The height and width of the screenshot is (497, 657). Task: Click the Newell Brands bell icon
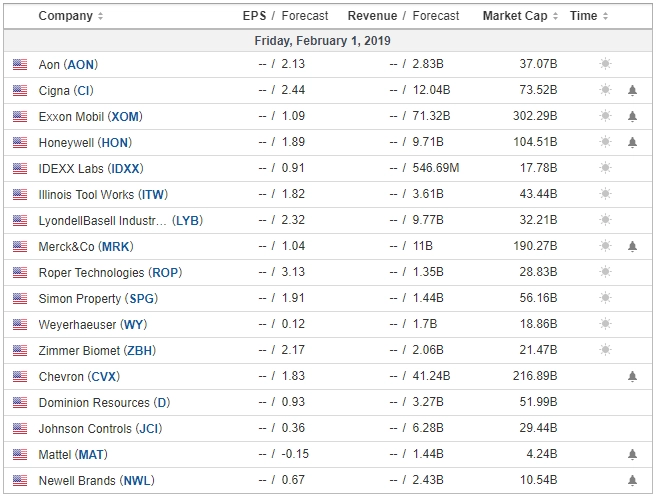click(632, 480)
